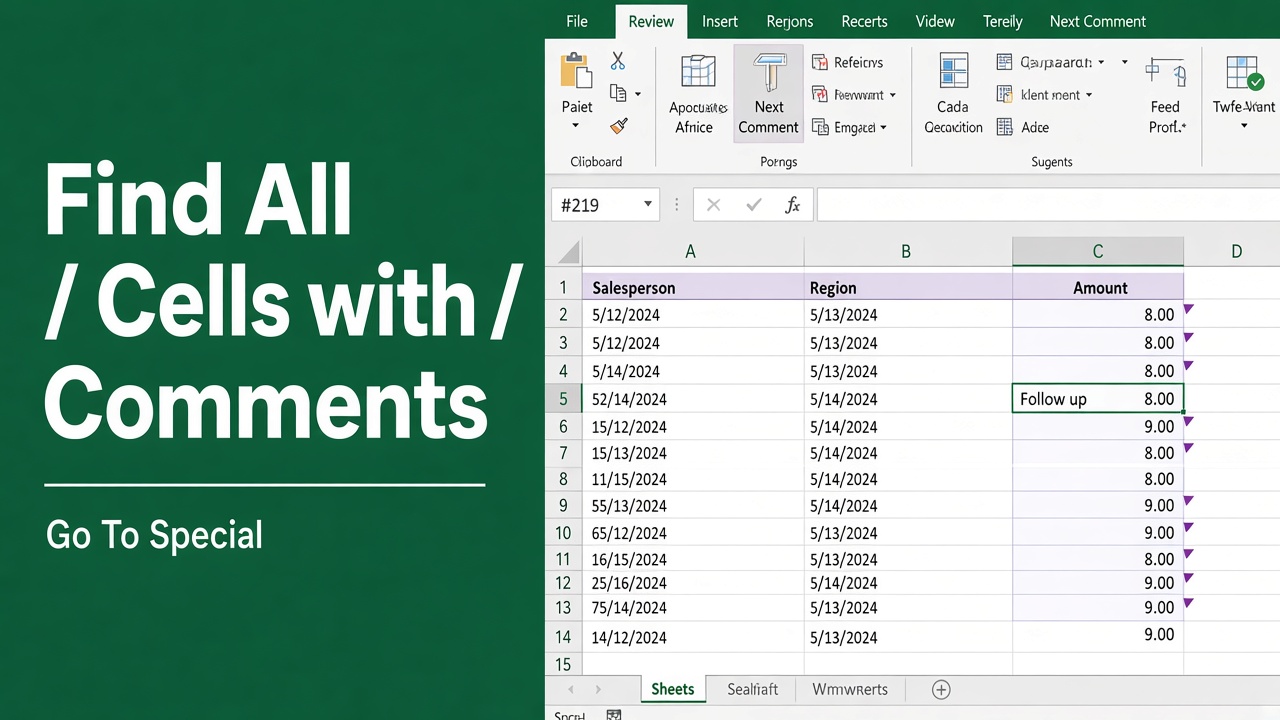1280x720 pixels.
Task: Open the Name Box dropdown arrow
Action: [648, 205]
